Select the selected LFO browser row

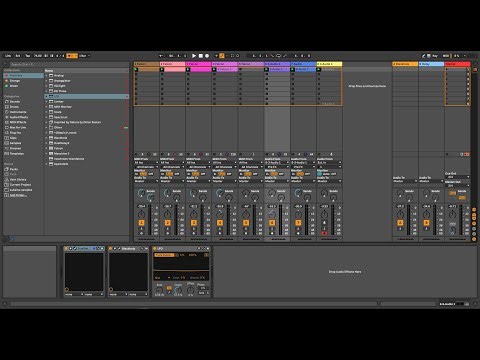[87, 96]
